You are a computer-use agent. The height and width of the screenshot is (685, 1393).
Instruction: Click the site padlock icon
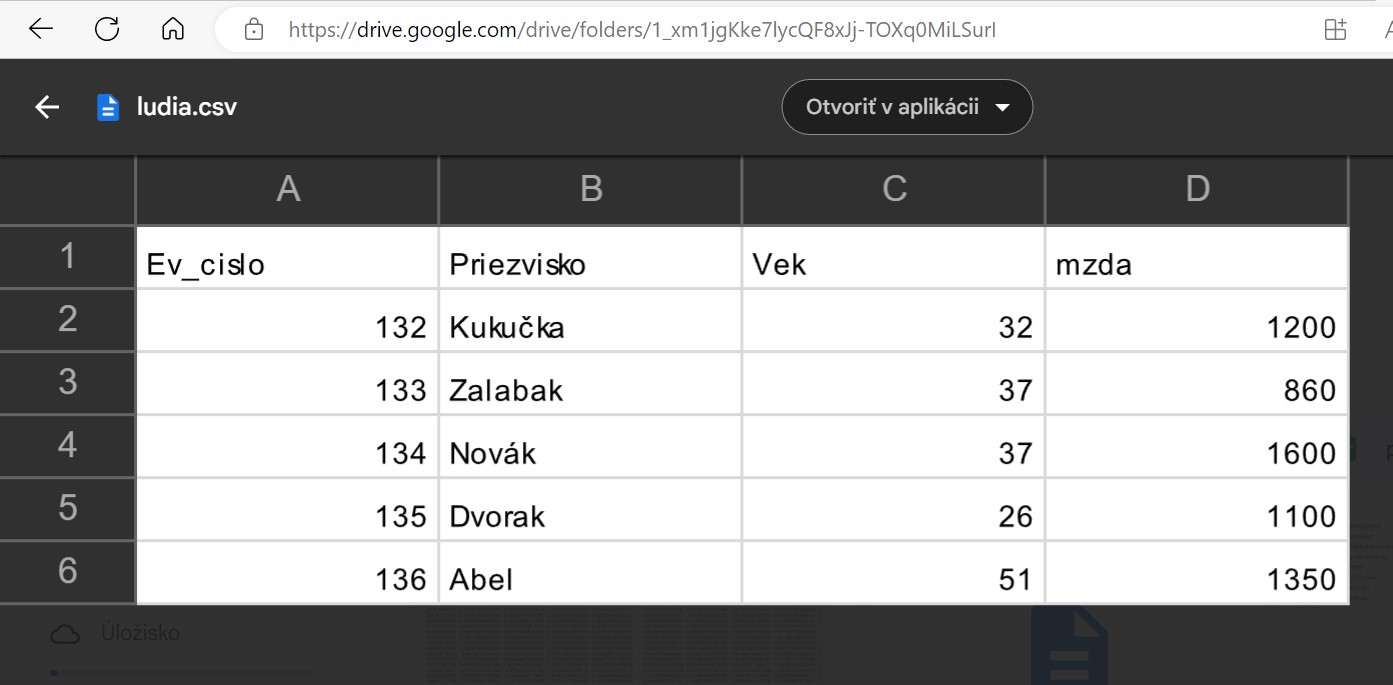point(254,30)
